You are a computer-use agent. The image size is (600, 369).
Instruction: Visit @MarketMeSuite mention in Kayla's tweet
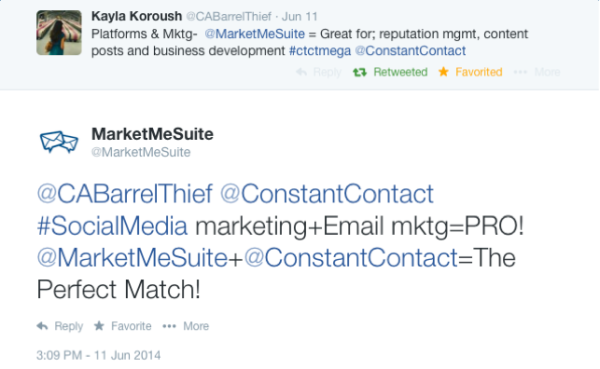click(x=255, y=34)
